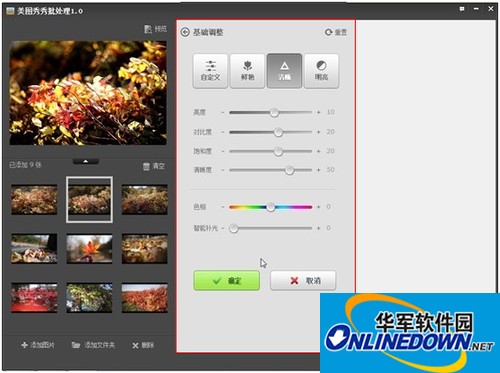The height and width of the screenshot is (373, 500).
Task: Collapse the preview with the up arrow
Action: coord(86,161)
